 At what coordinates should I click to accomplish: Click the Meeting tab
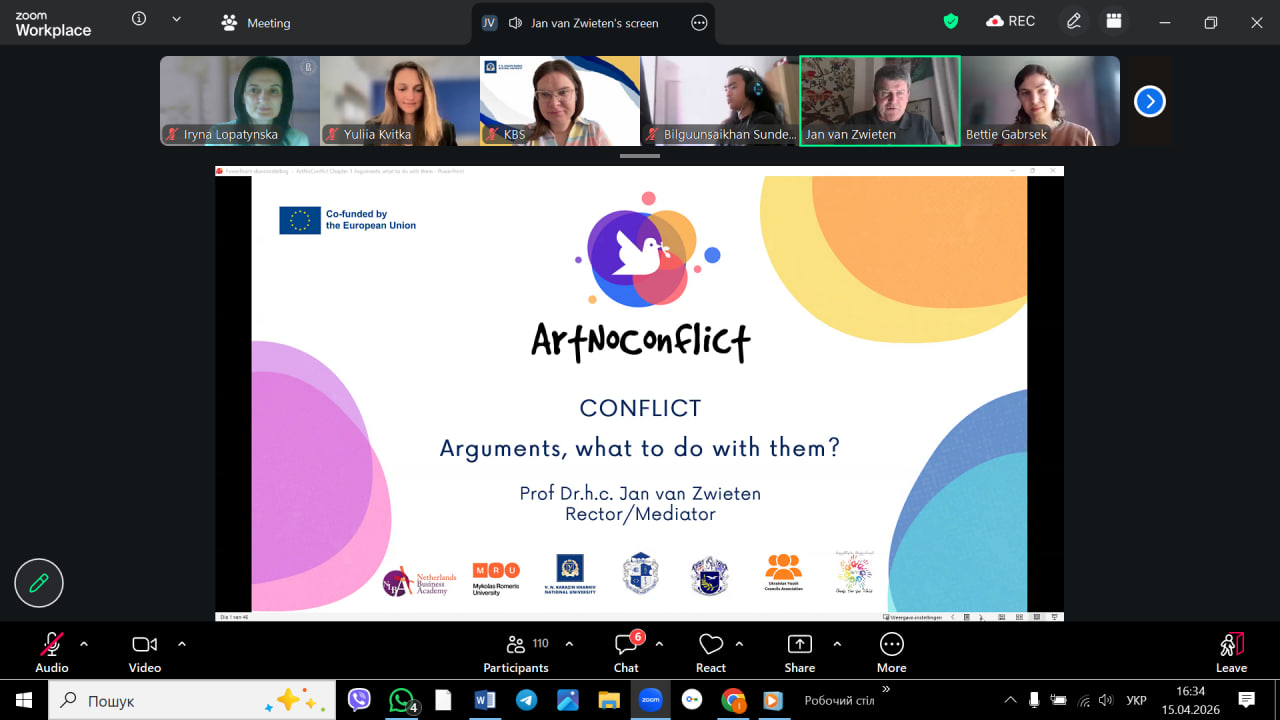[x=256, y=23]
